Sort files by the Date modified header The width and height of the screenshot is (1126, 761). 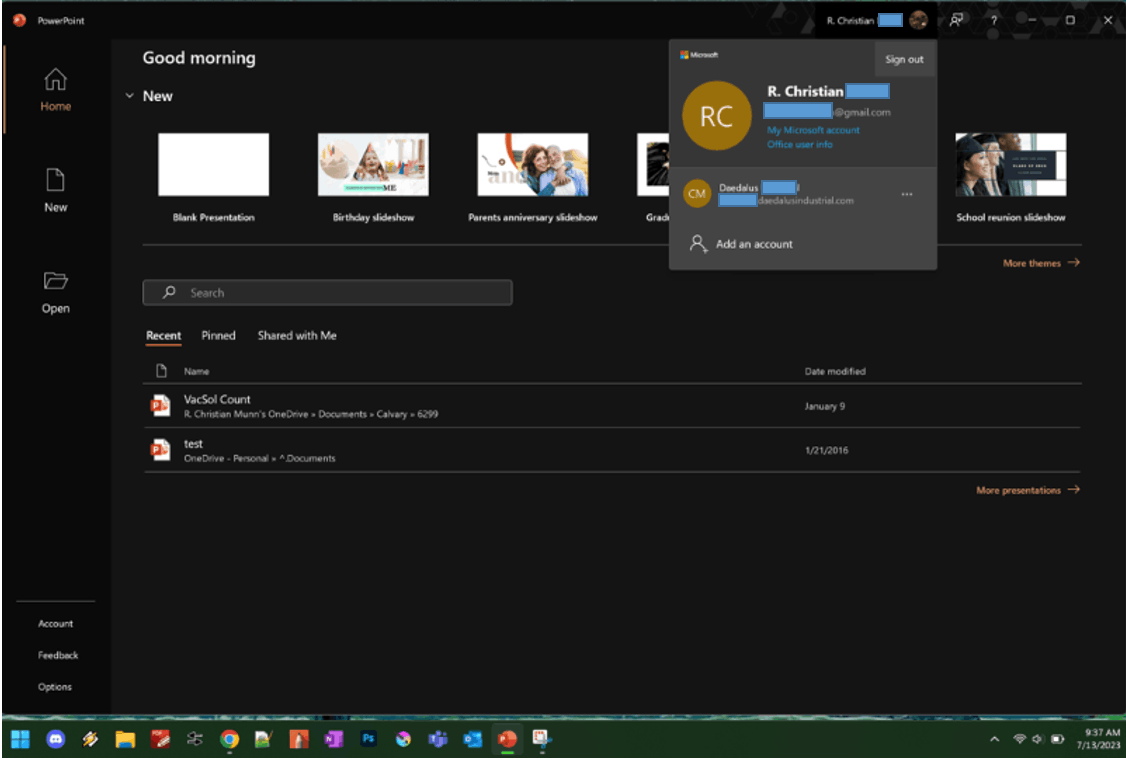(x=834, y=371)
